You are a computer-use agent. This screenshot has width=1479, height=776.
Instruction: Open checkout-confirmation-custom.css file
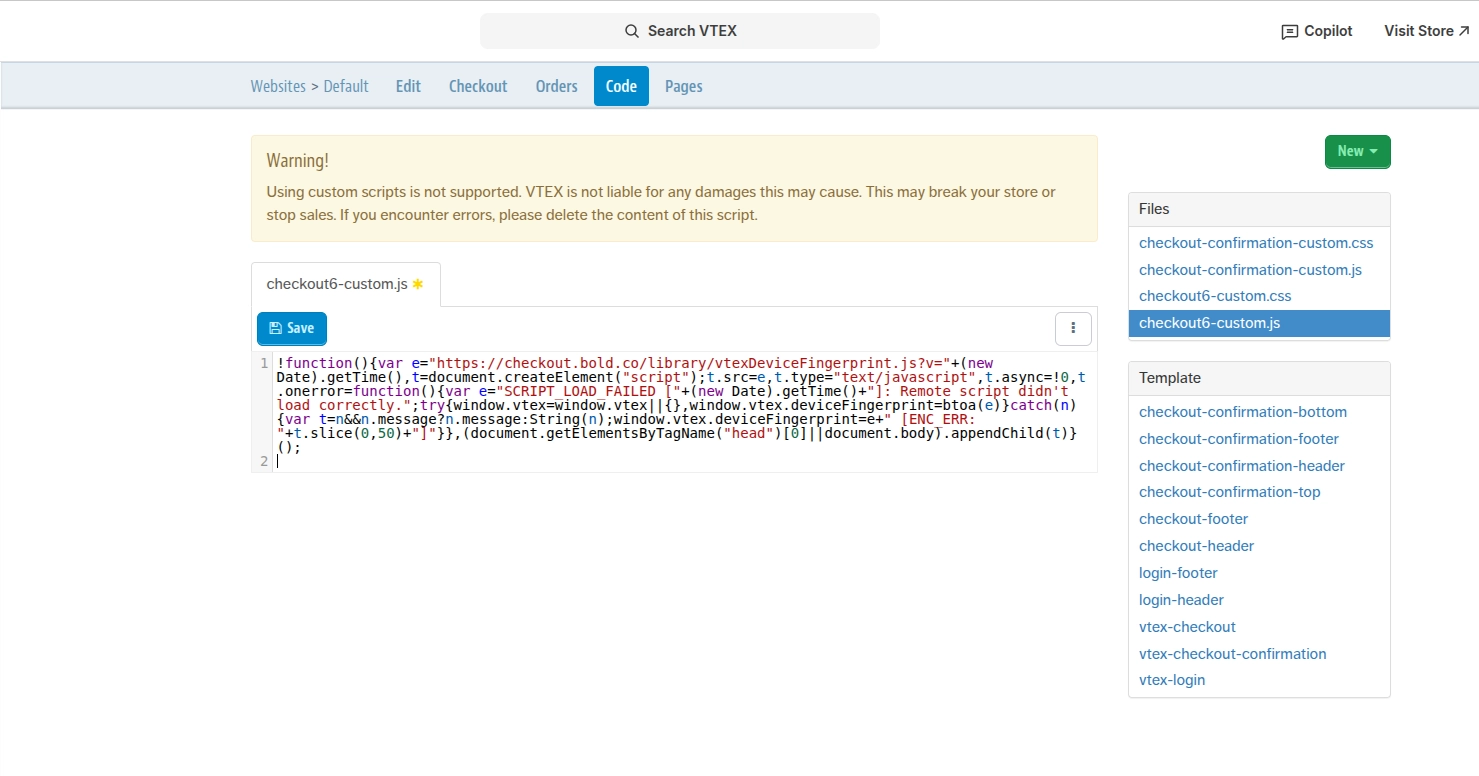(x=1256, y=243)
